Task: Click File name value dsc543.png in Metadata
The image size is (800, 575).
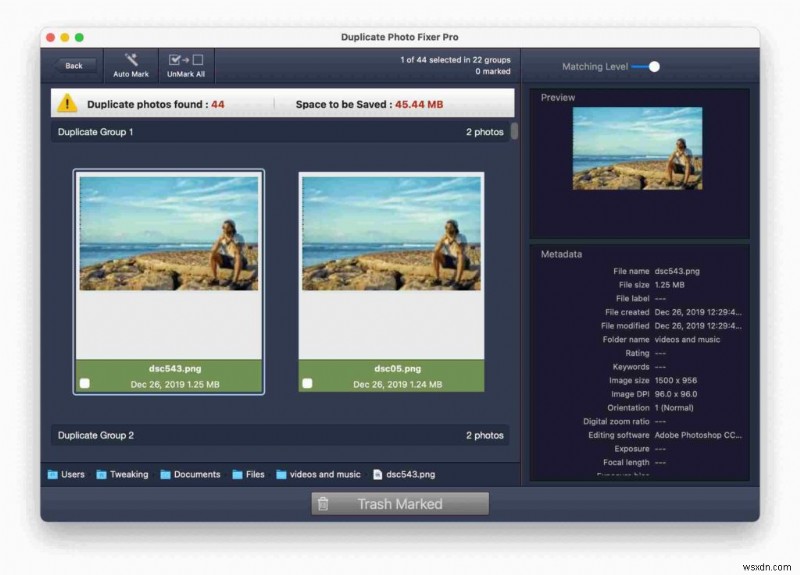Action: 677,271
